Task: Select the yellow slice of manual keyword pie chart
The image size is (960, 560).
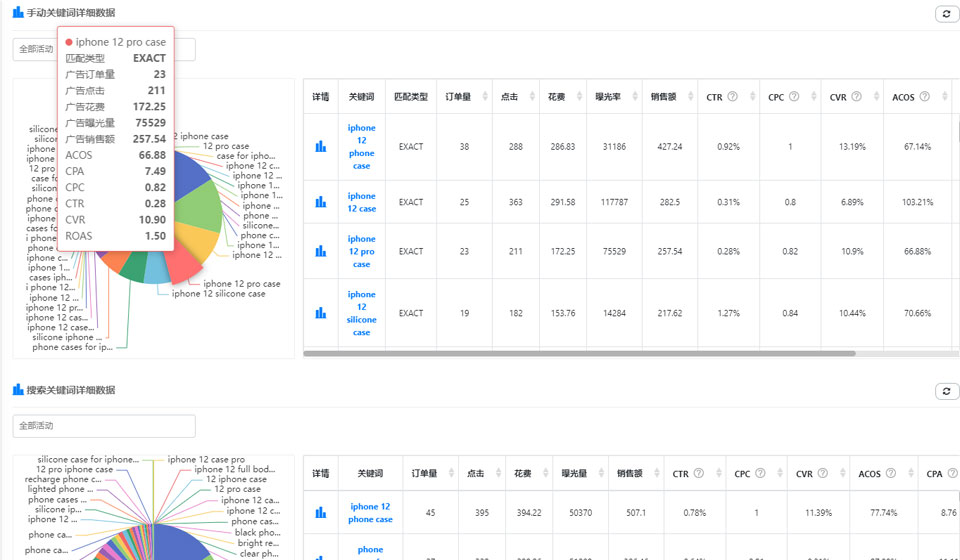Action: coord(197,239)
